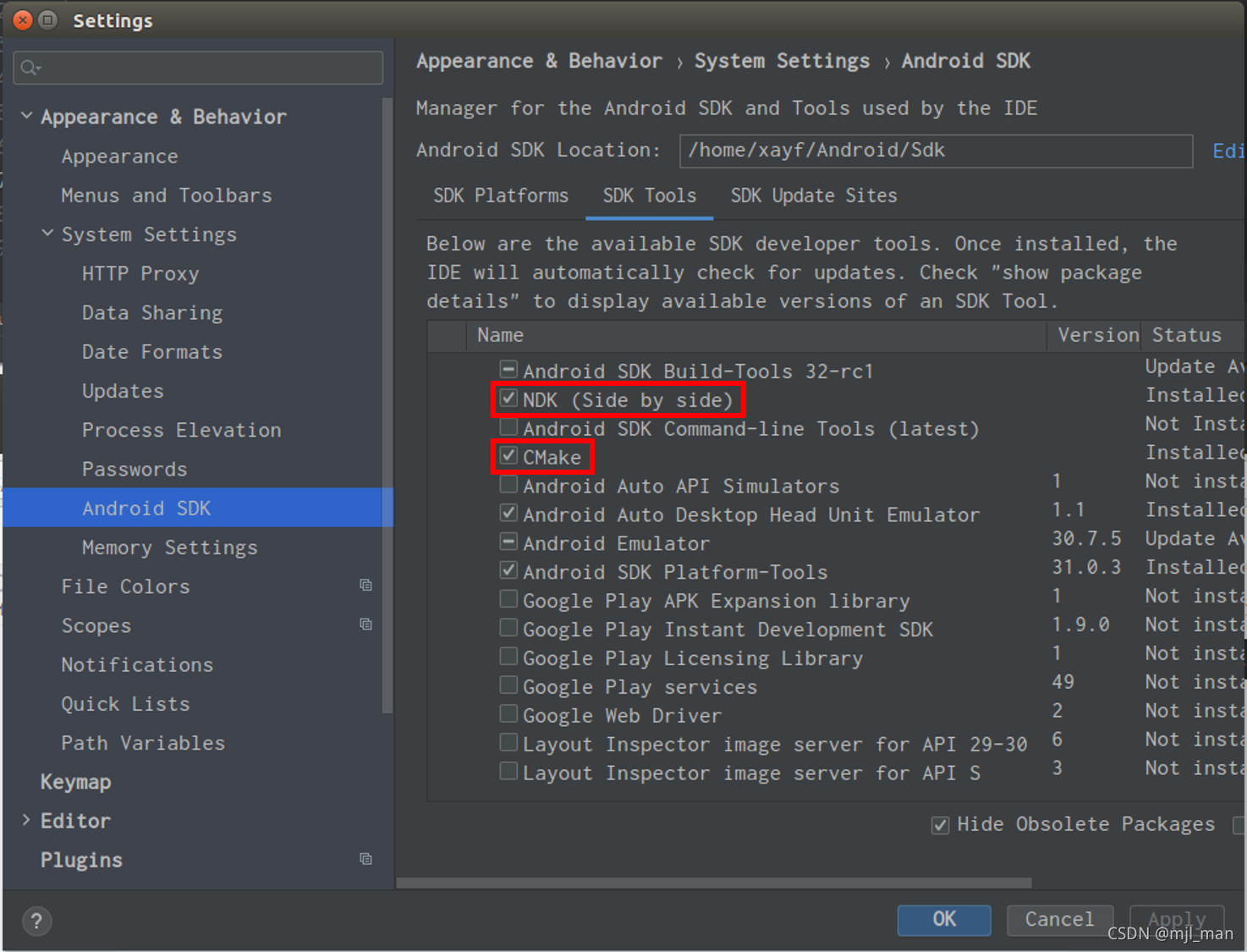1247x952 pixels.
Task: Check the Google Play services checkbox
Action: (x=508, y=685)
